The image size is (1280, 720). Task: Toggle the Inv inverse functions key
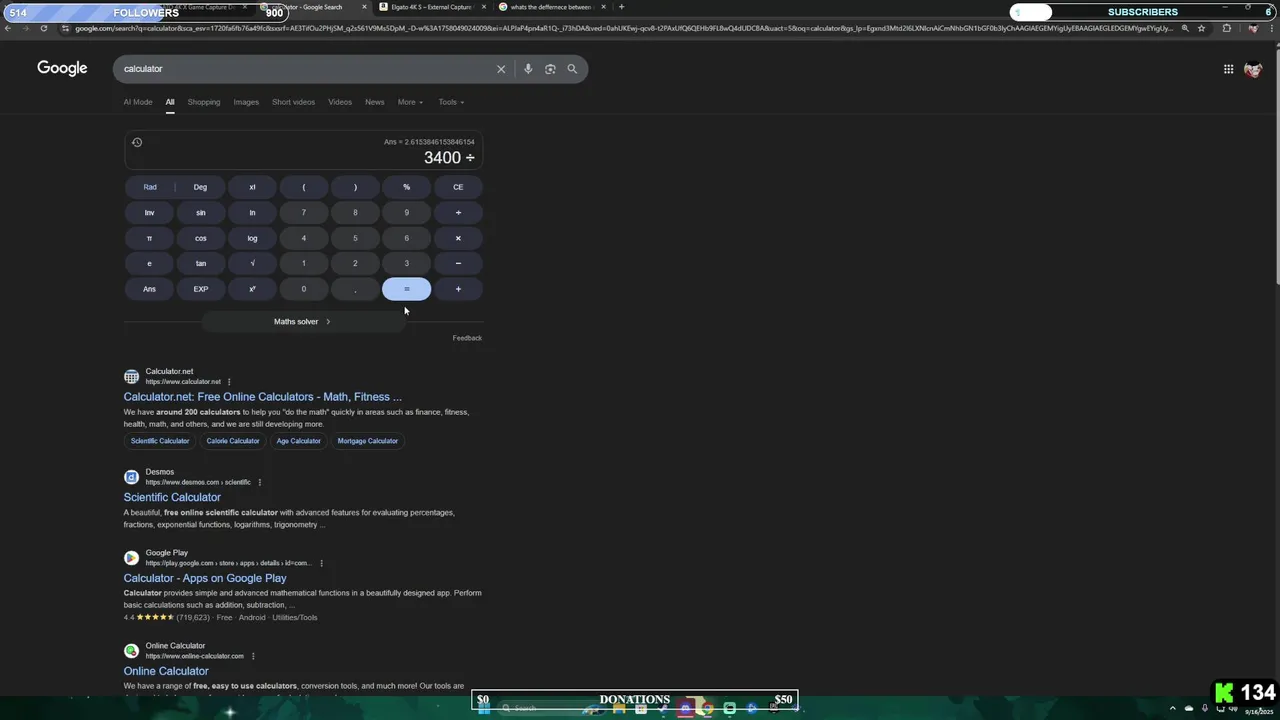click(x=149, y=213)
